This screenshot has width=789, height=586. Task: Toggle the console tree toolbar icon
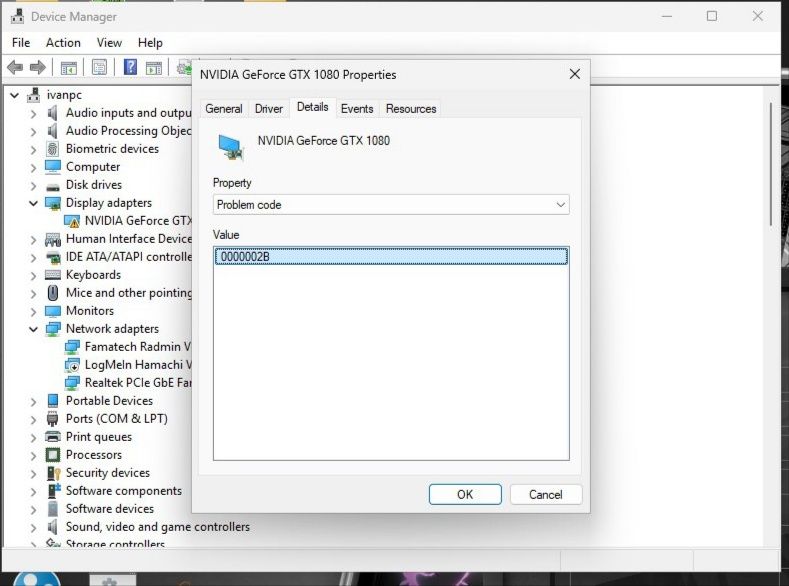click(x=68, y=67)
